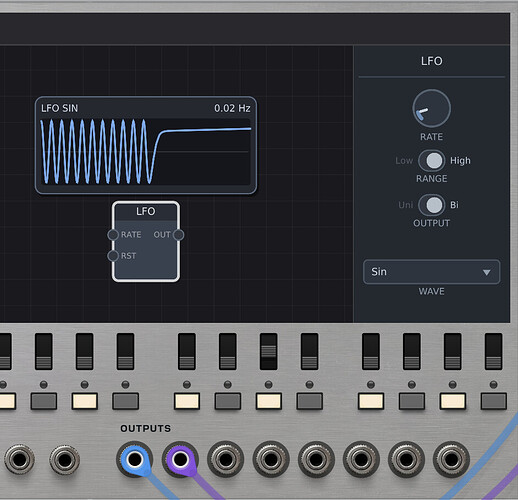
Task: Click the third jack in the OUTPUTS row
Action: click(226, 459)
